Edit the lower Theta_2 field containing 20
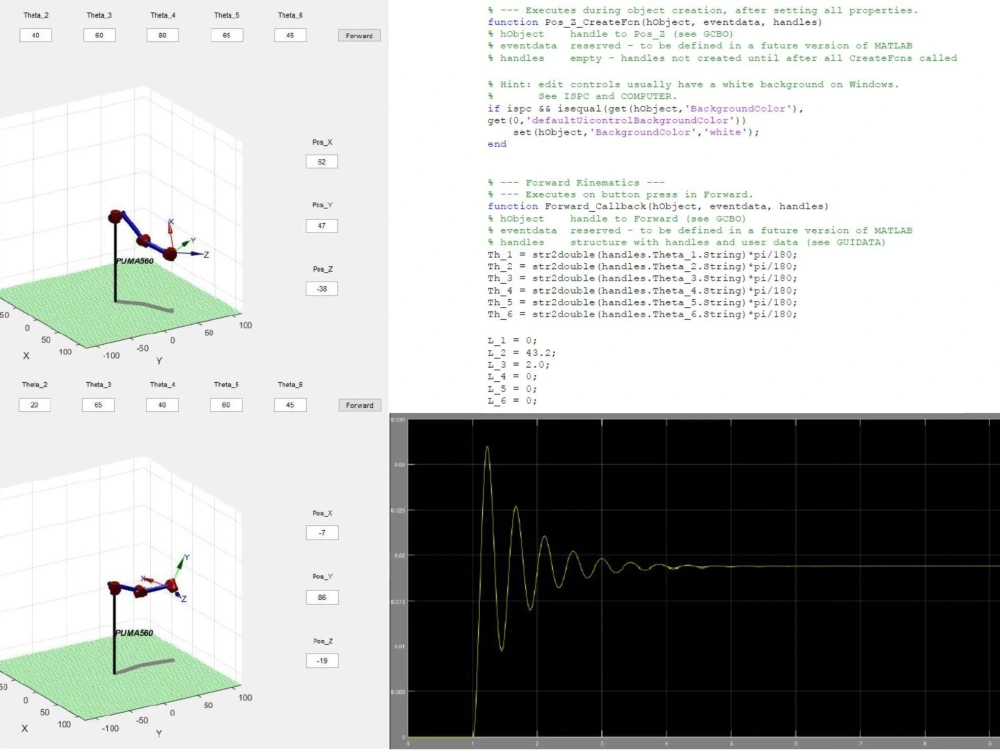The width and height of the screenshot is (1000, 750). coord(36,405)
